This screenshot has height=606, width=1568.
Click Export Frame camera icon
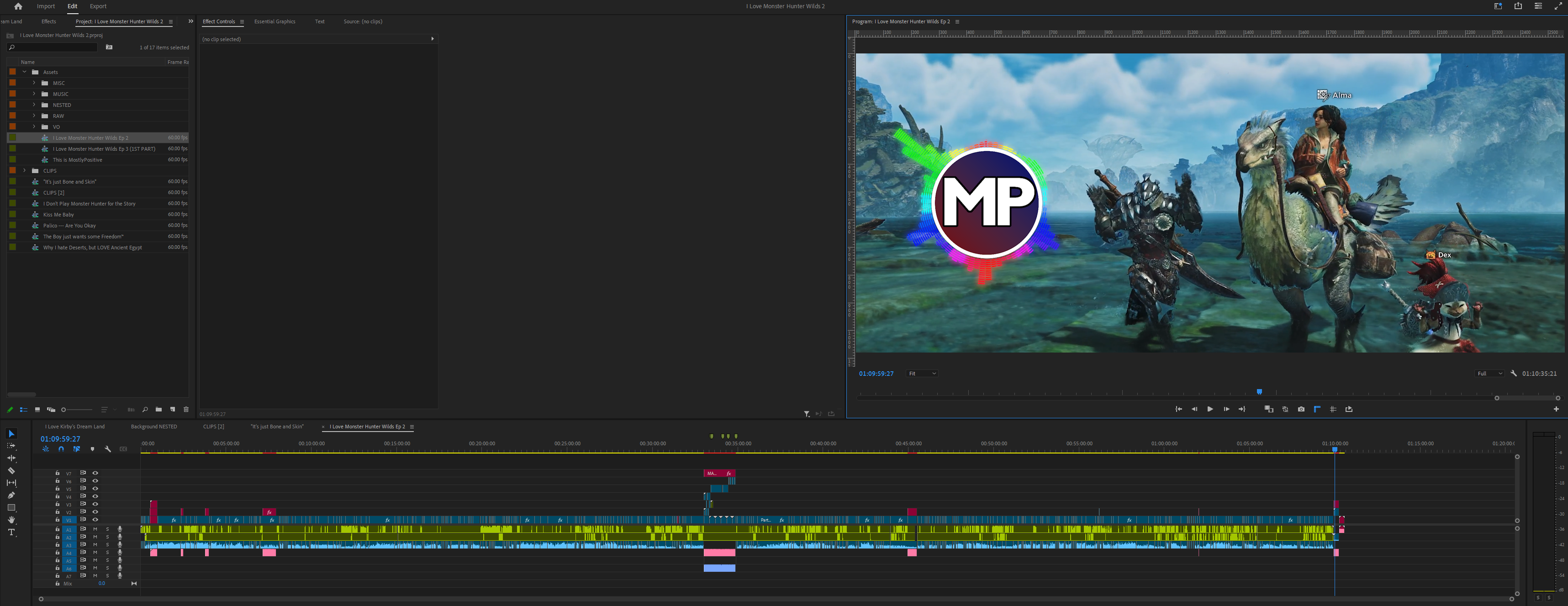click(x=1301, y=409)
